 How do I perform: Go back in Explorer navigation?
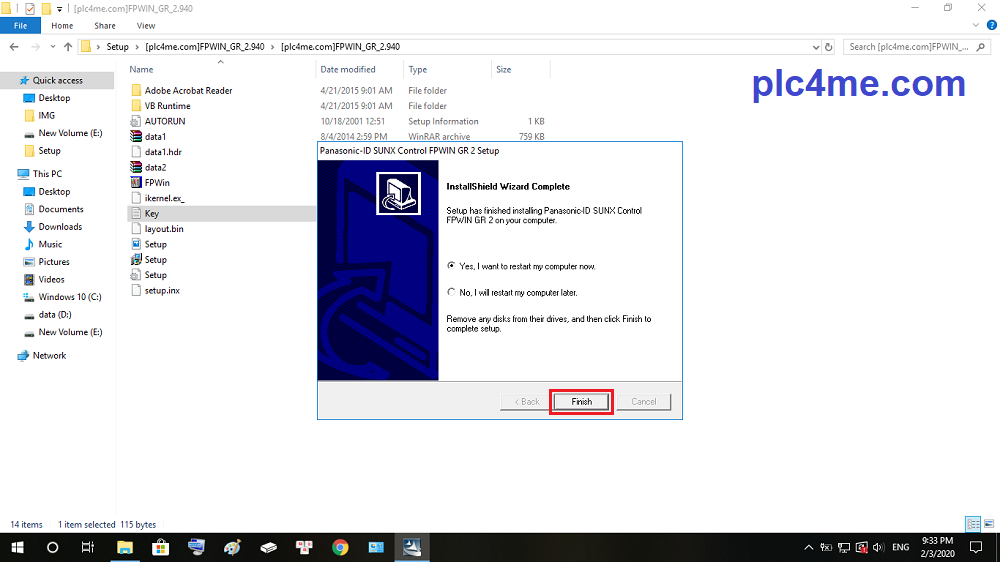14,47
